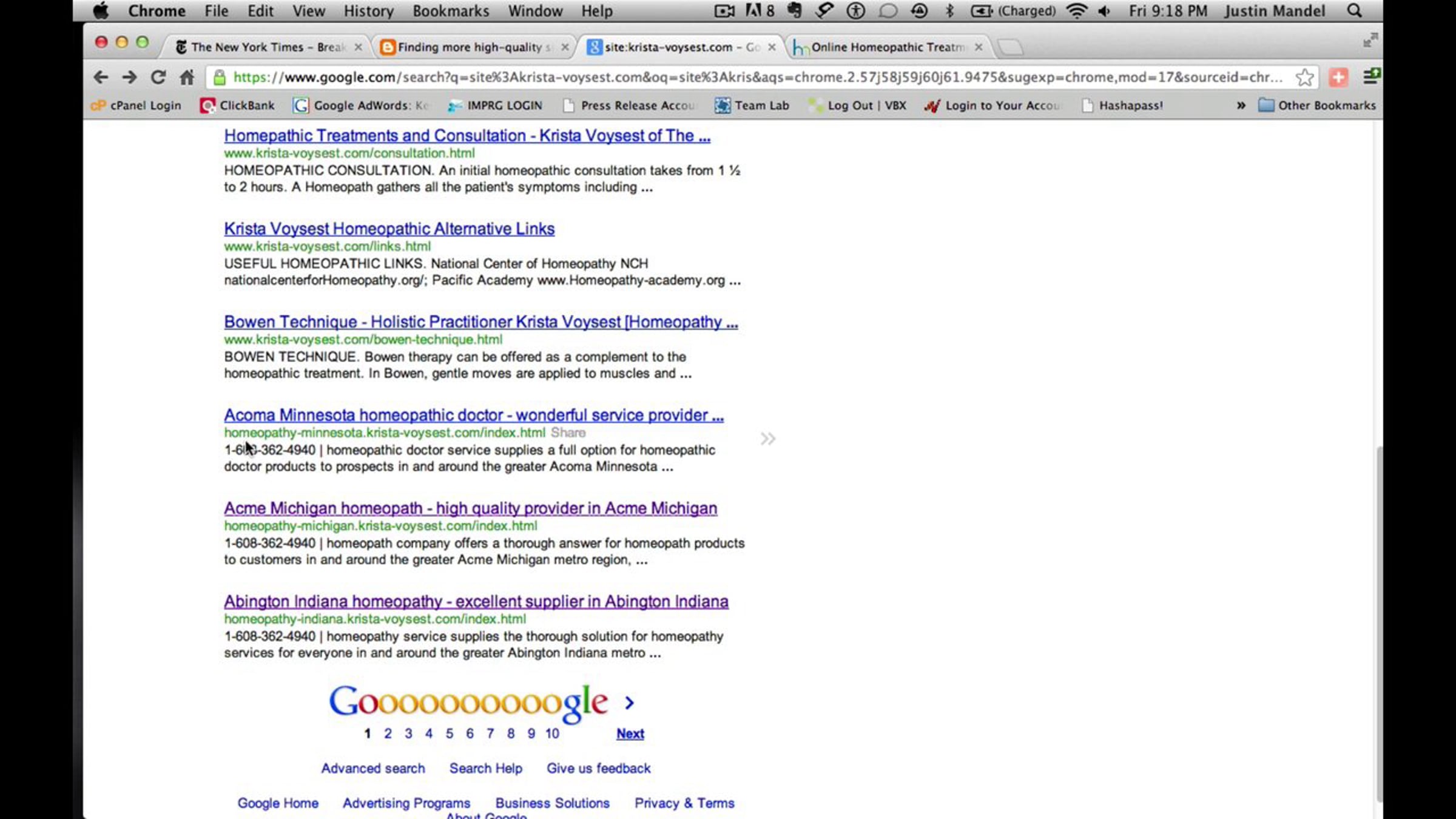
Task: Expand hidden bookmarks overflow chevron
Action: (x=1241, y=106)
